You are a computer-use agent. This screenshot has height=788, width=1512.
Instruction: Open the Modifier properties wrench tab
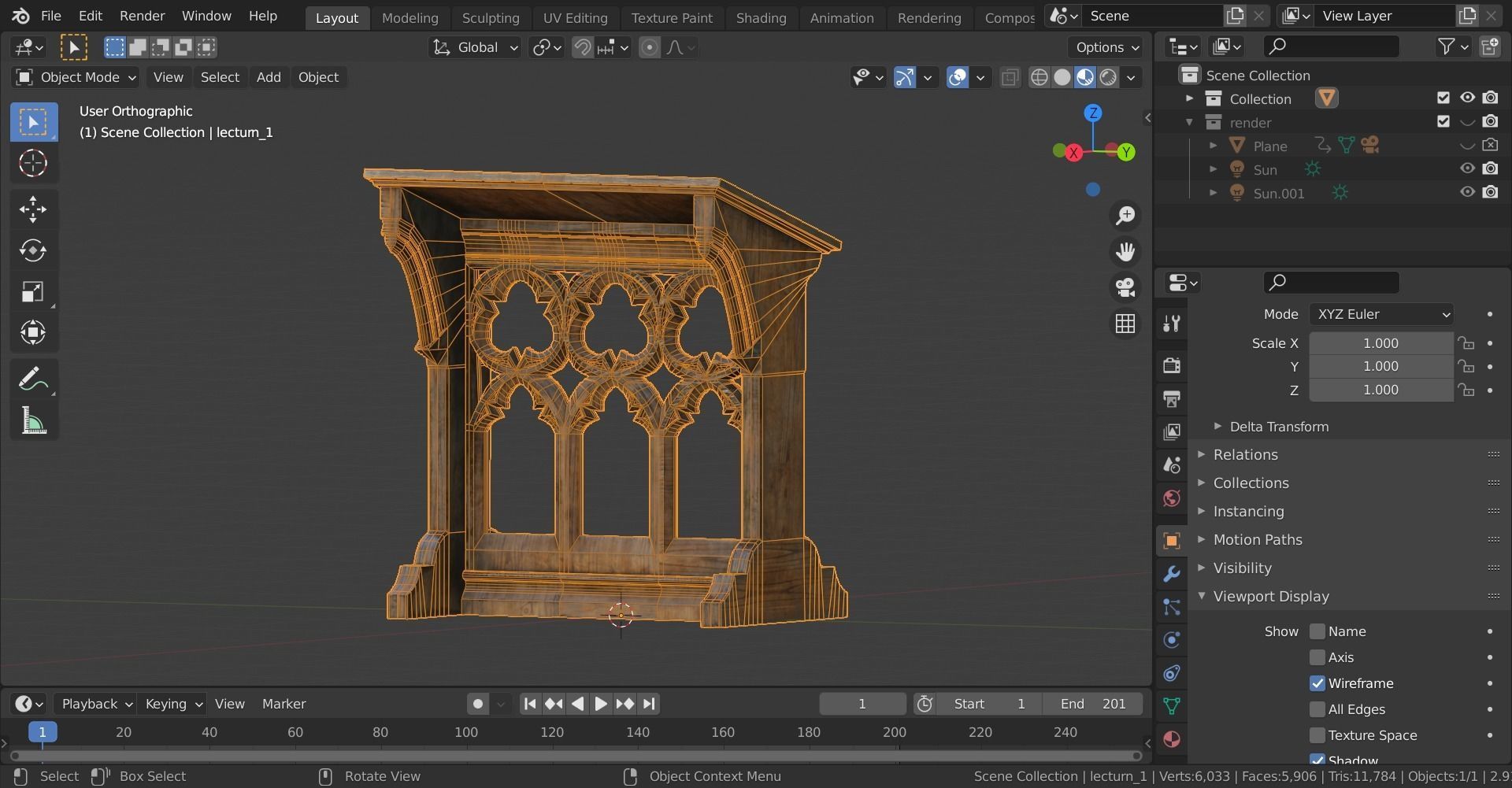(1172, 573)
